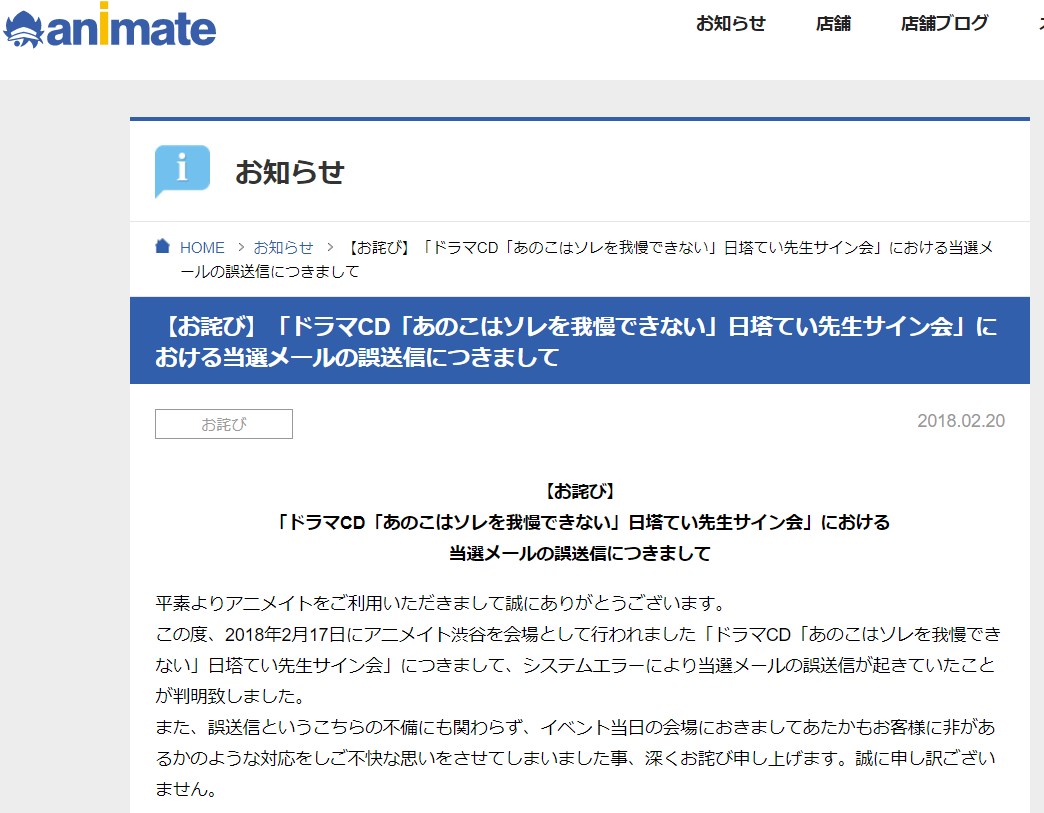Click the large お知らせ page heading
The image size is (1044, 813).
(x=289, y=172)
